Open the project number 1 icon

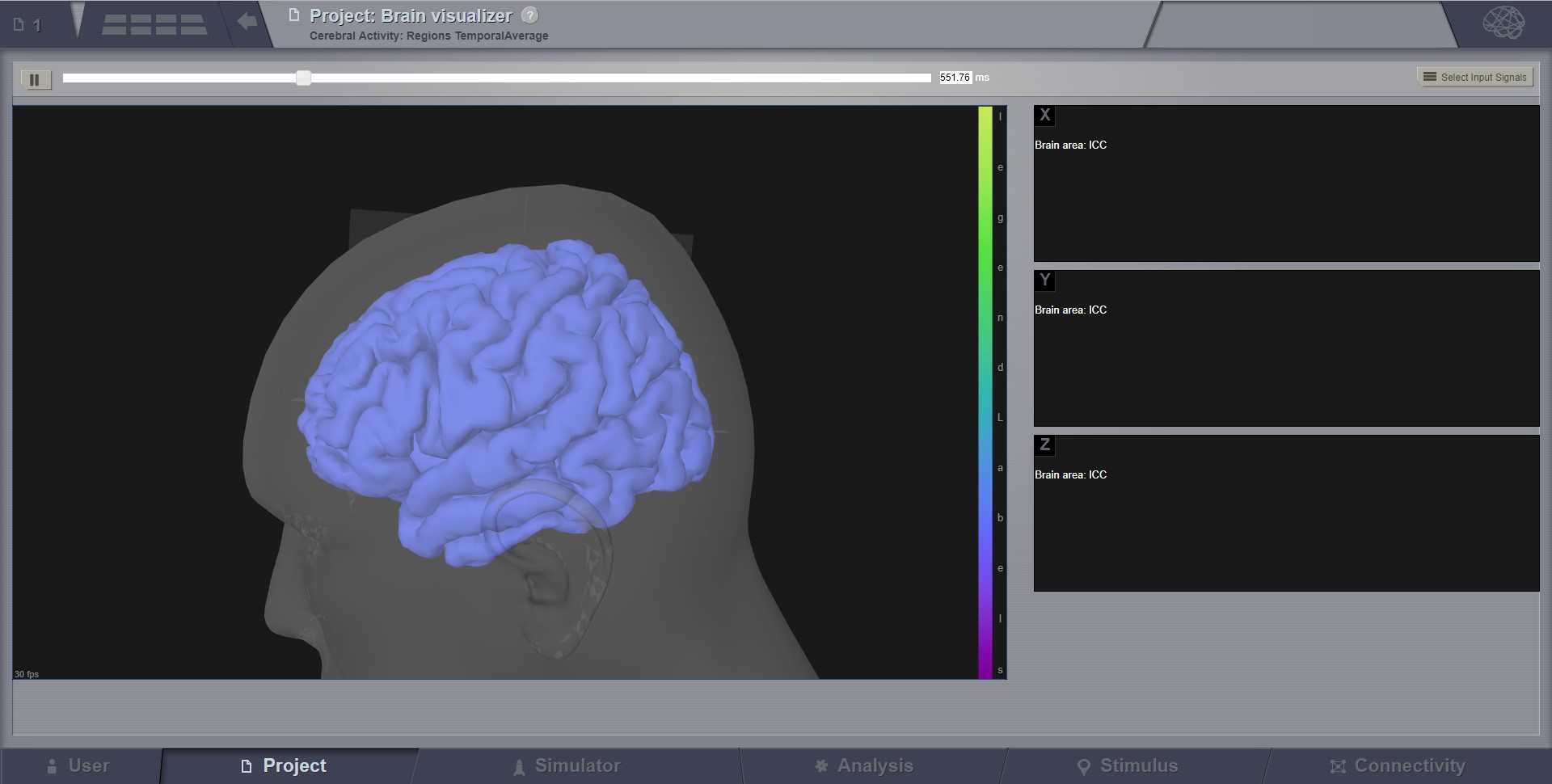(x=27, y=25)
